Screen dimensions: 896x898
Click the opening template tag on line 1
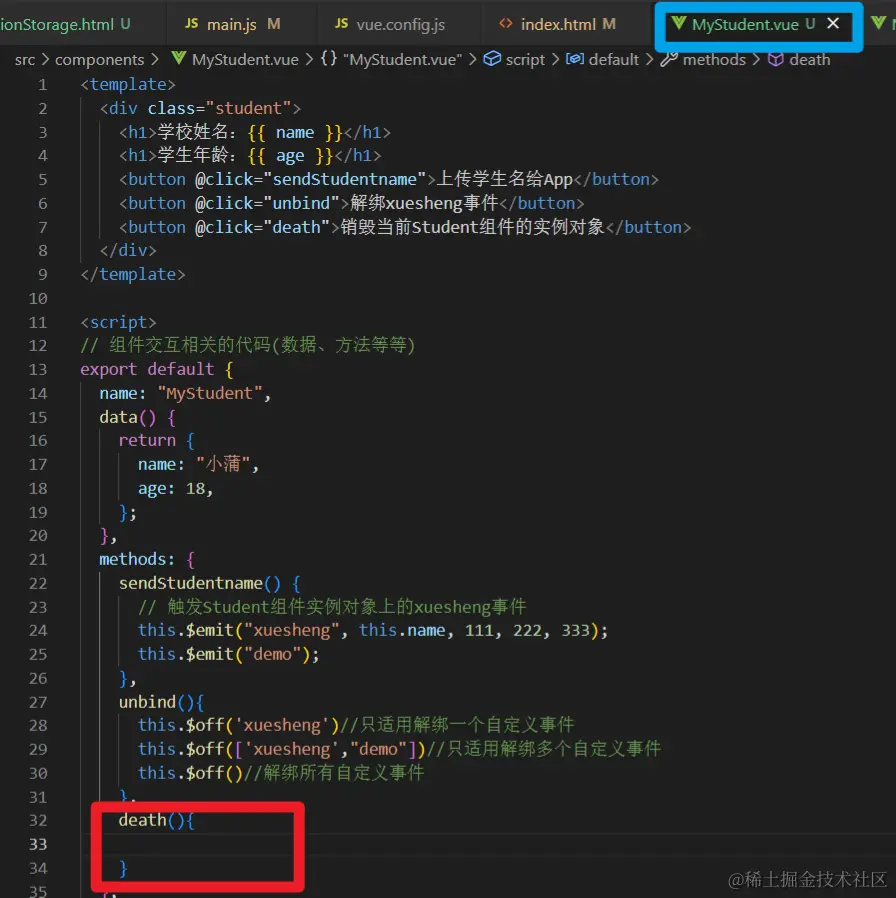pyautogui.click(x=128, y=85)
